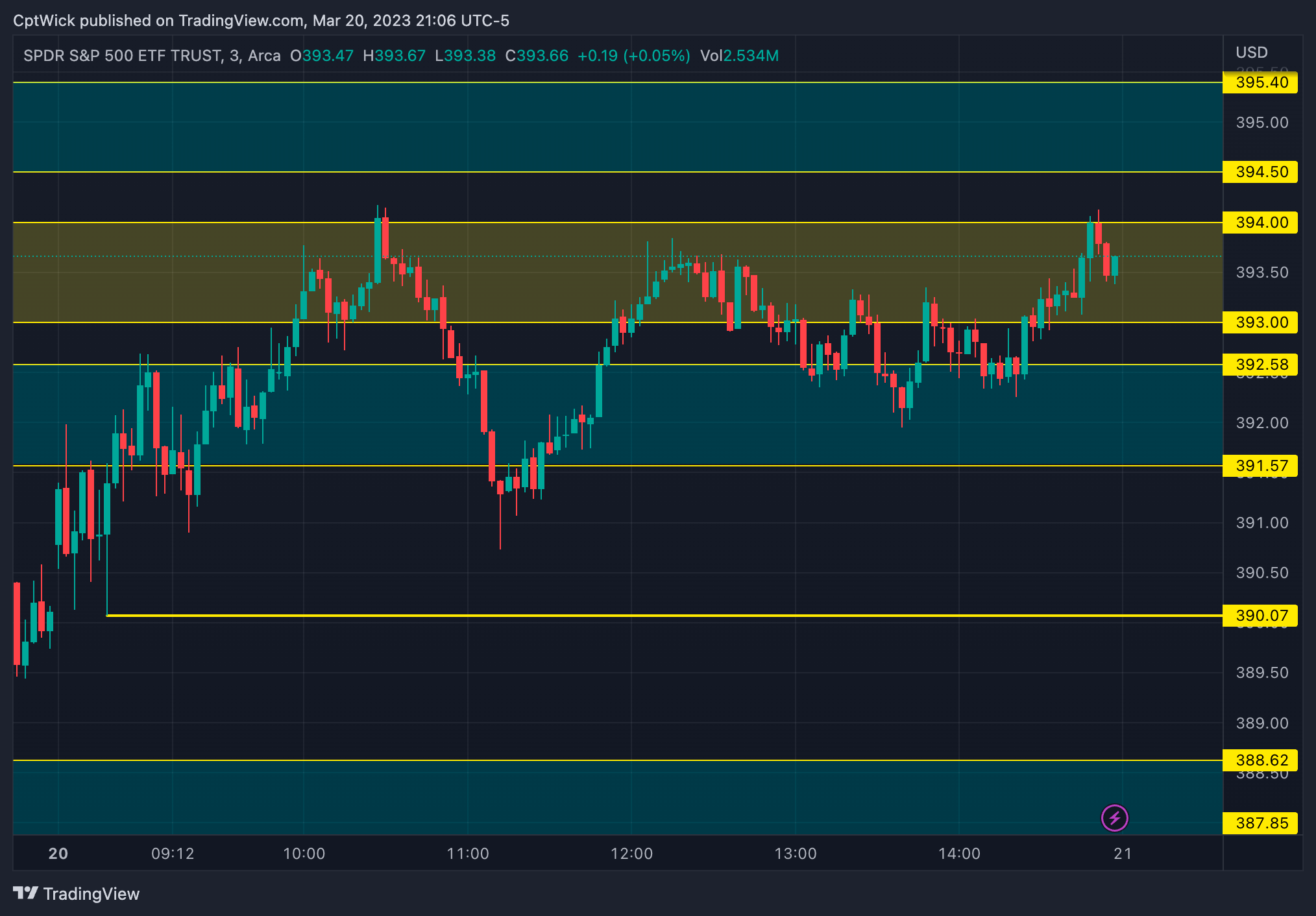
Task: Select the 392.58 price level label
Action: point(1260,365)
